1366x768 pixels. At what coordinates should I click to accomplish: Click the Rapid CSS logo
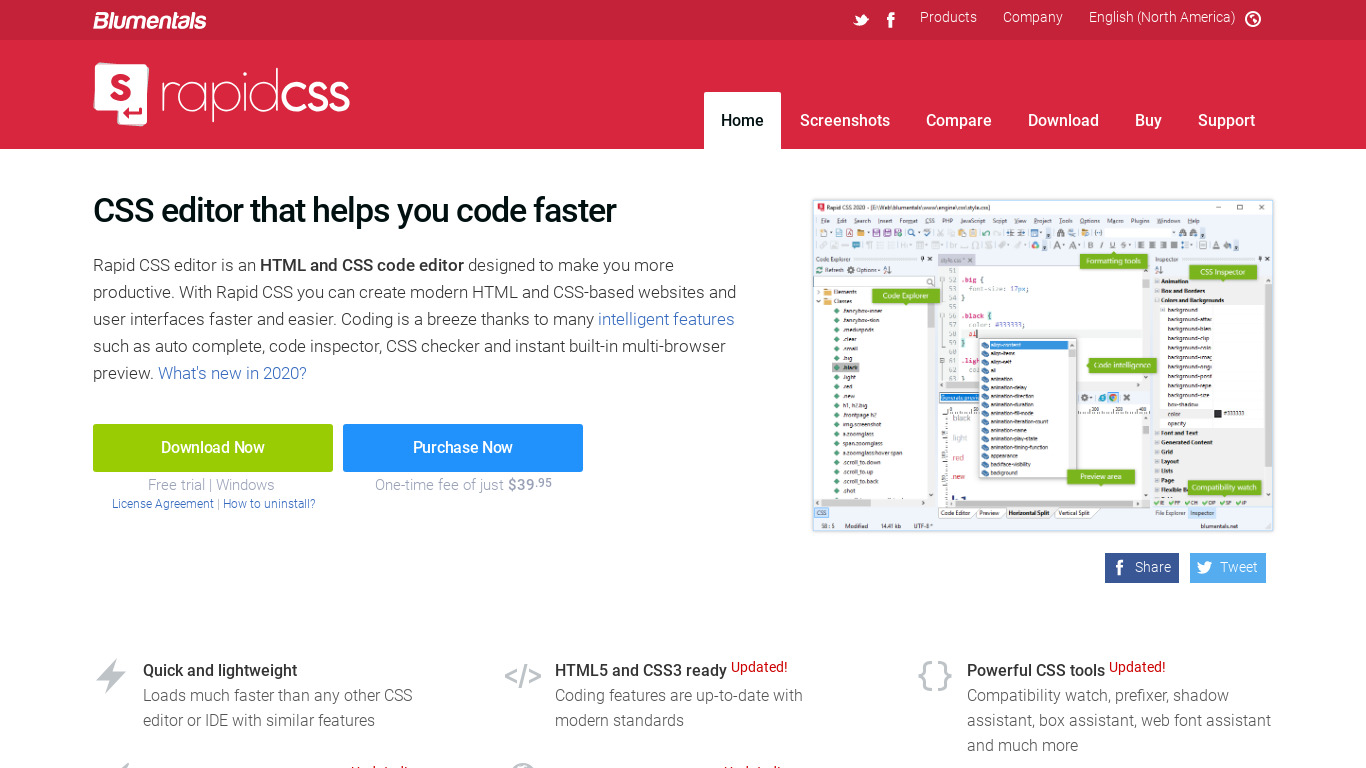click(x=222, y=94)
